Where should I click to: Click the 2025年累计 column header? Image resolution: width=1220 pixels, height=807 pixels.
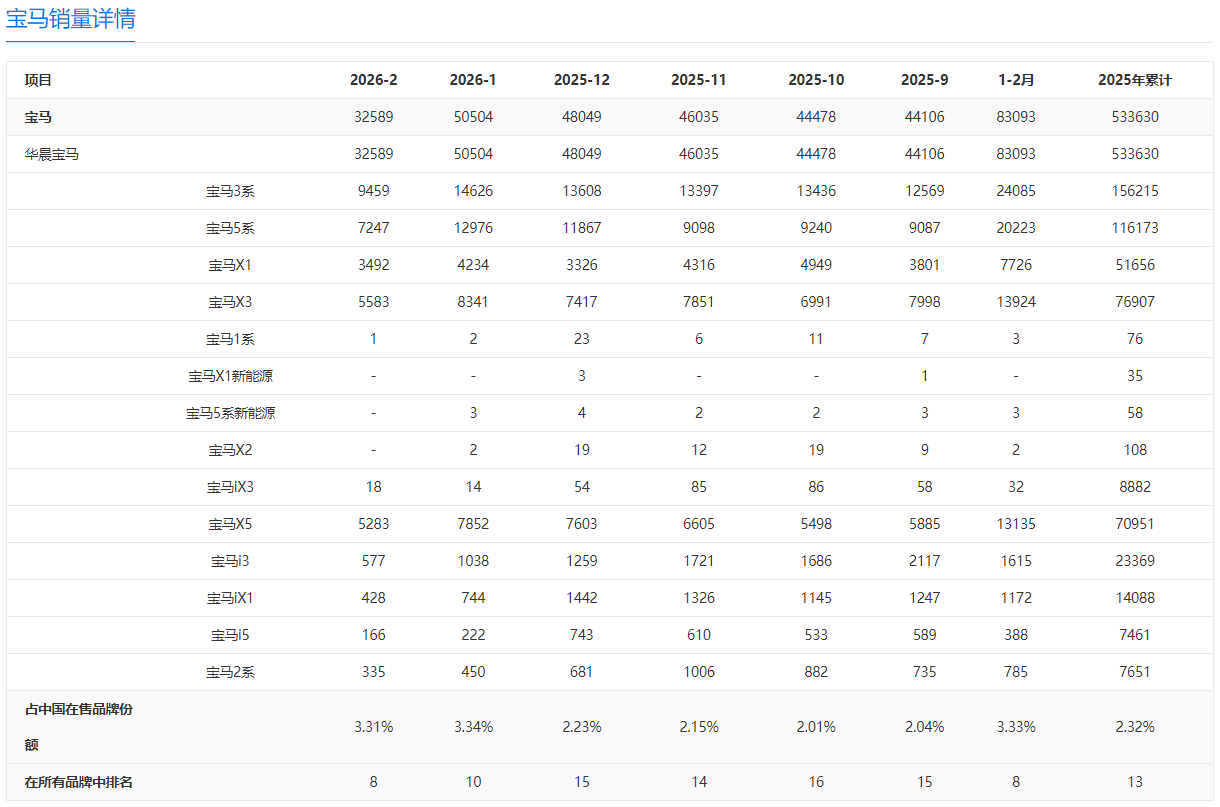pyautogui.click(x=1135, y=80)
